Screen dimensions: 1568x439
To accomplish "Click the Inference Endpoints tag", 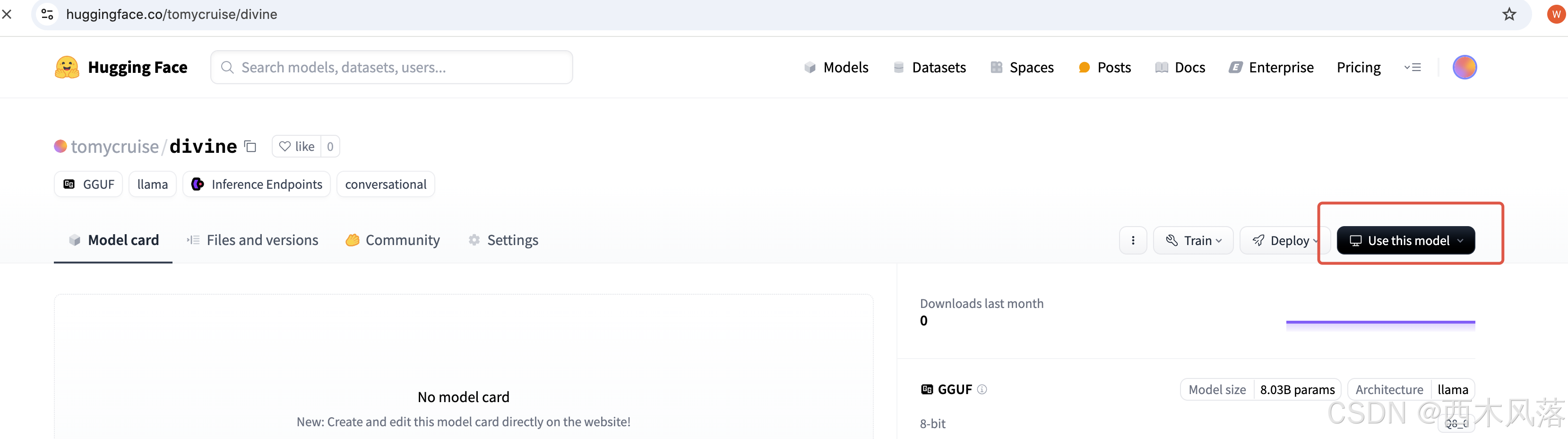I will coord(256,184).
